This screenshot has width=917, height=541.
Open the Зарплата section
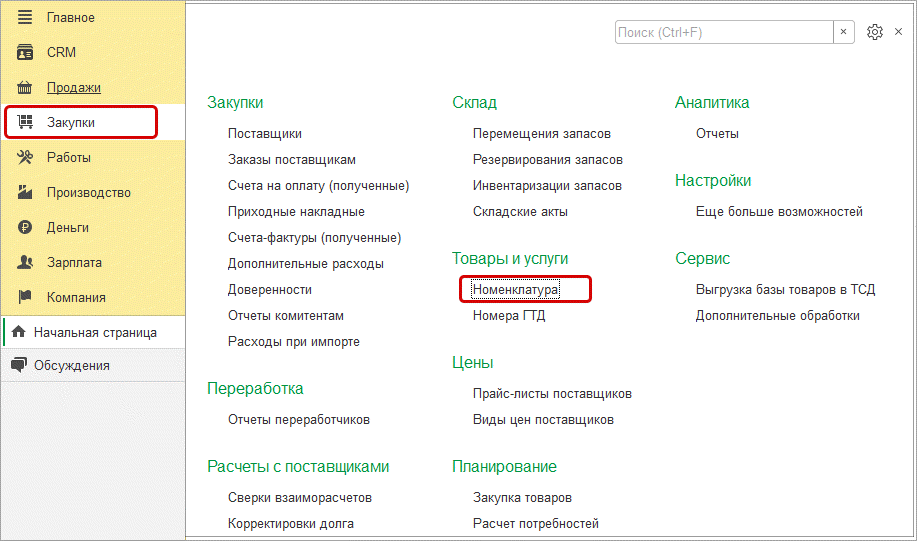pos(74,263)
